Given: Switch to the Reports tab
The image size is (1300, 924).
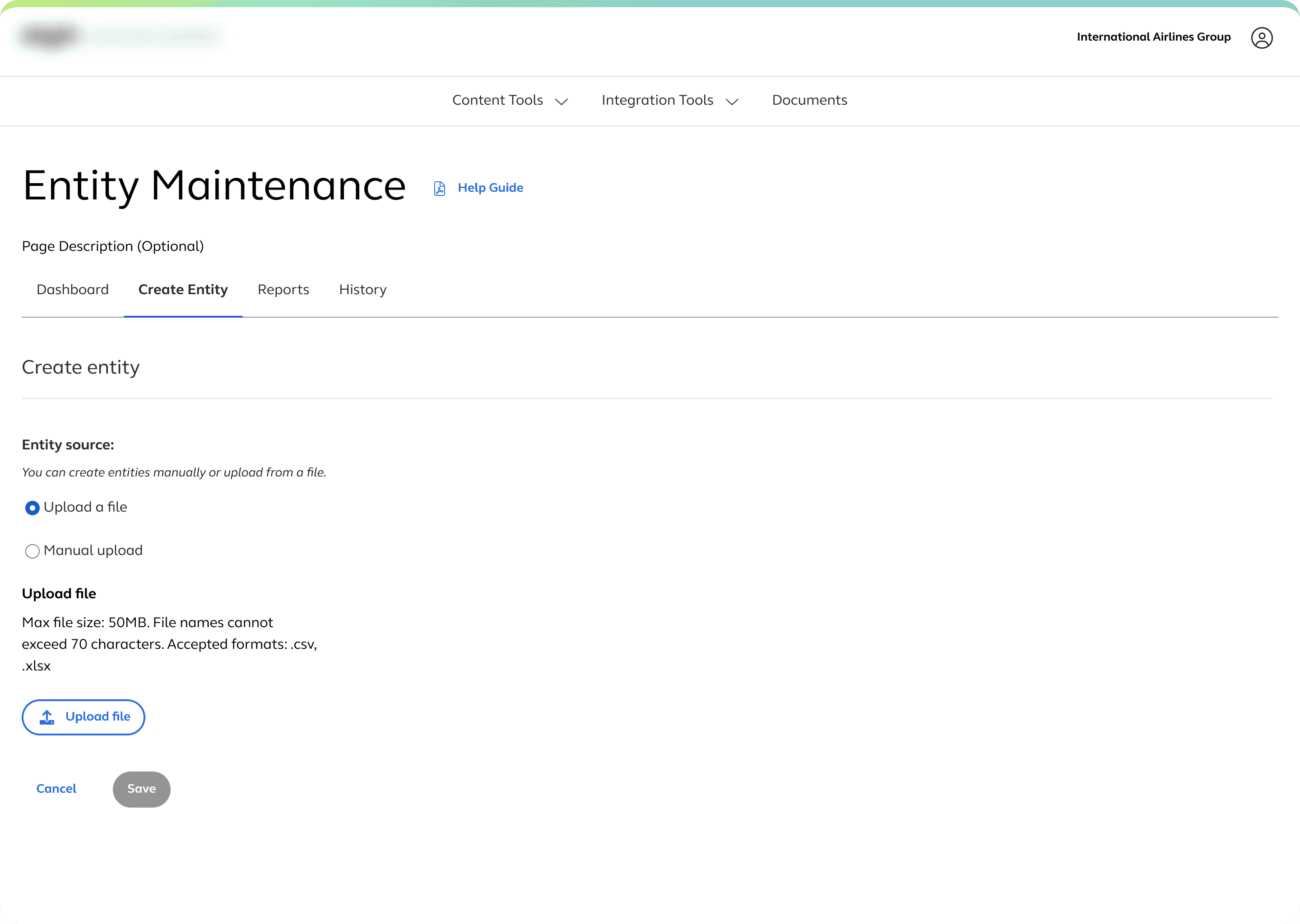Looking at the screenshot, I should pyautogui.click(x=283, y=290).
